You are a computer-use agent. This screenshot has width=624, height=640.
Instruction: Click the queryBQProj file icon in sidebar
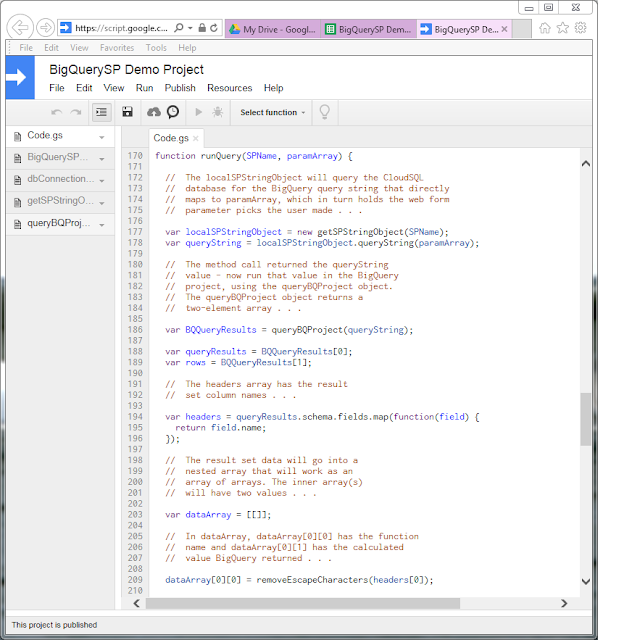(18, 224)
